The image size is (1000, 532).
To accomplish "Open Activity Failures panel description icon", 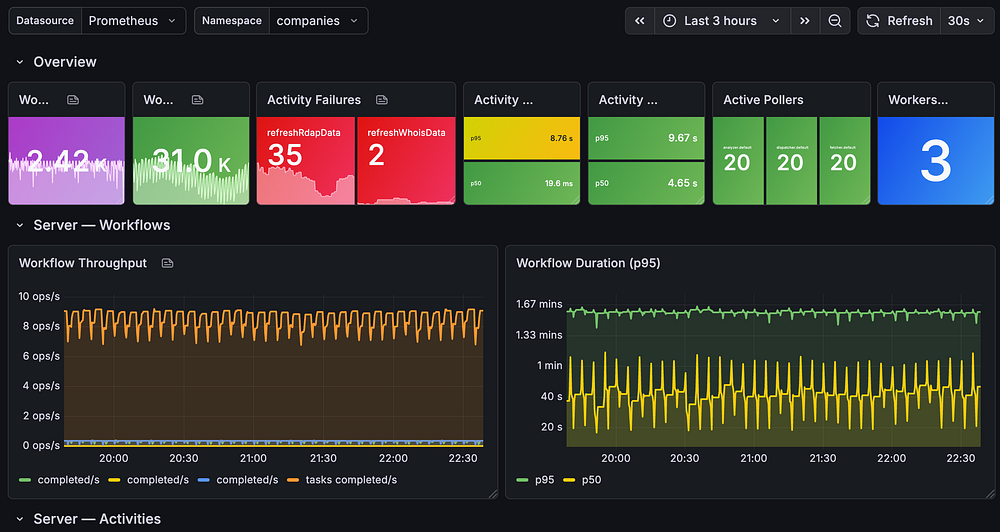I will (x=382, y=100).
